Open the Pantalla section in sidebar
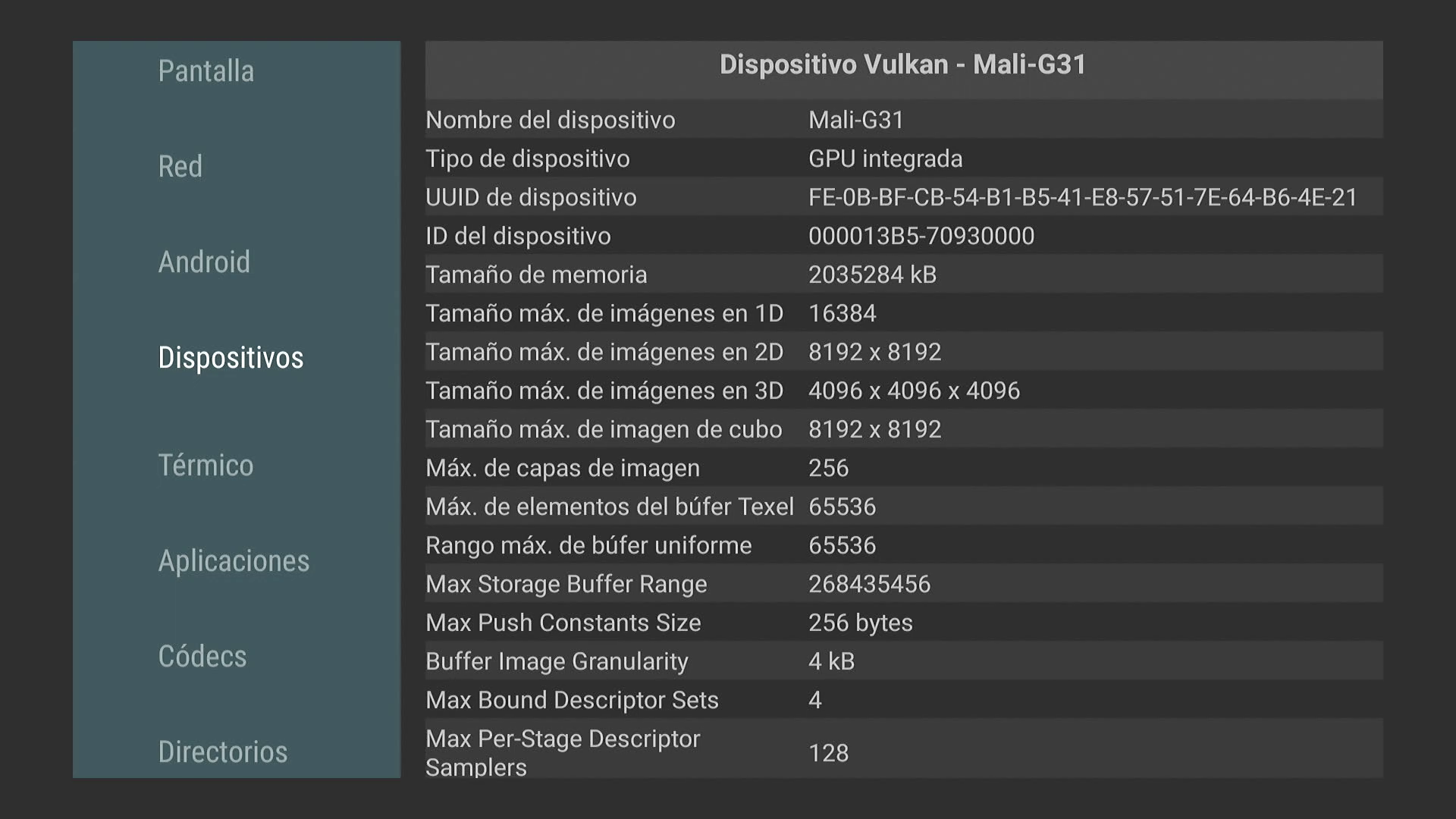This screenshot has height=819, width=1456. [206, 71]
